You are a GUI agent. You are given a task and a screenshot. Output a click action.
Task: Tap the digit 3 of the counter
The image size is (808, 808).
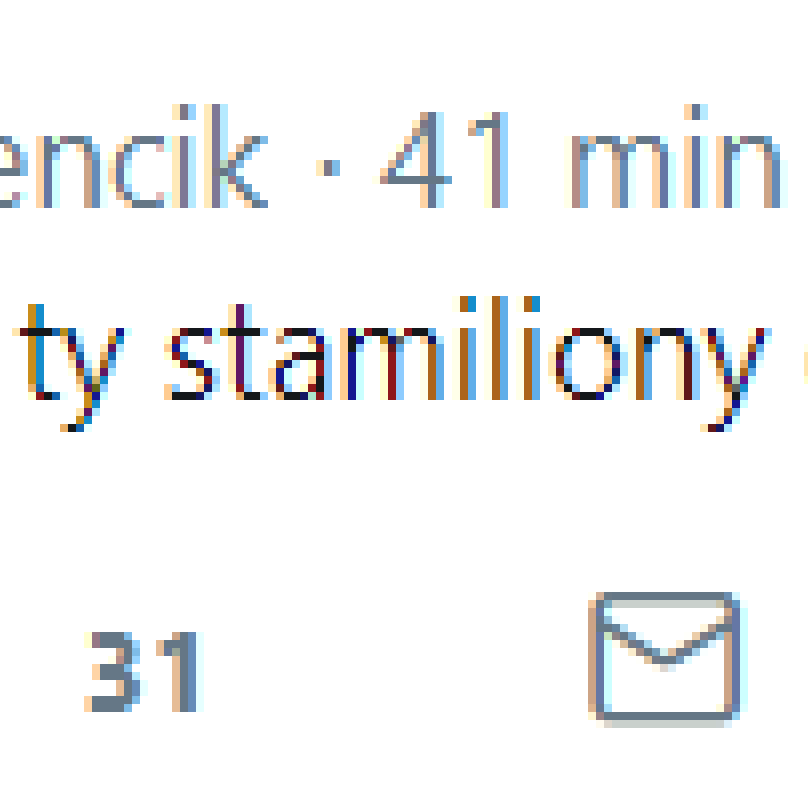112,671
